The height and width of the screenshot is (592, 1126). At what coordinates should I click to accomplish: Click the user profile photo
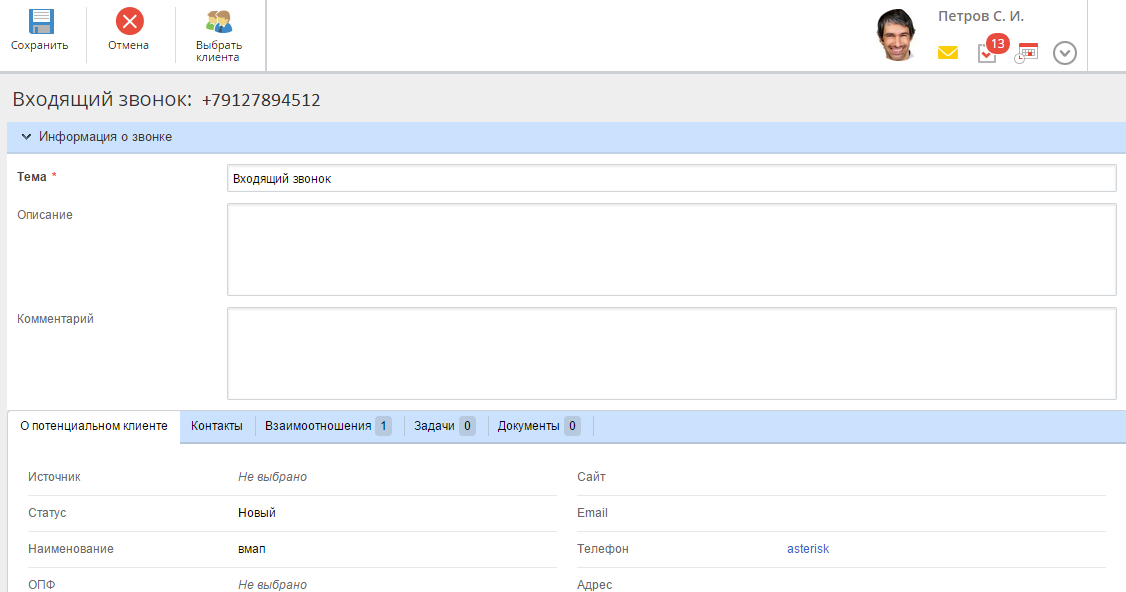click(x=896, y=36)
